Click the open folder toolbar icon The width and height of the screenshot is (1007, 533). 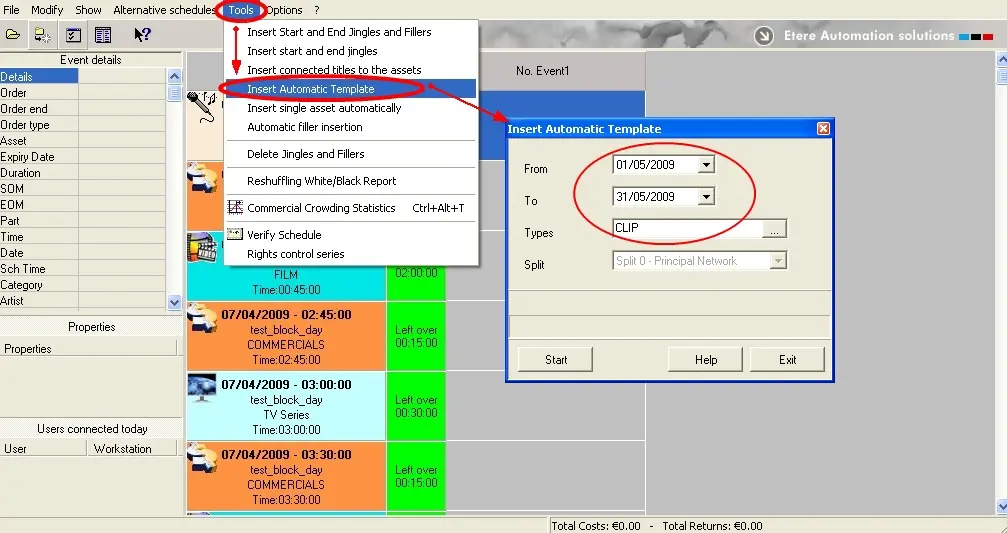(x=13, y=35)
